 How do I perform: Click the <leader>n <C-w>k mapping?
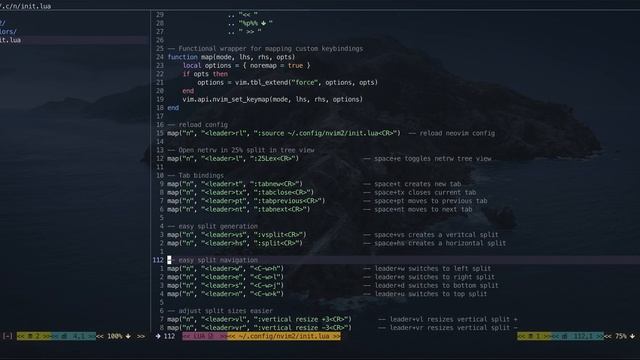[x=225, y=294]
